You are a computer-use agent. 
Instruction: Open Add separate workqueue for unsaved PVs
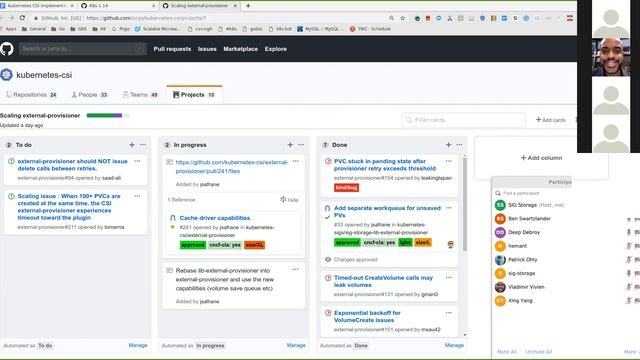click(x=387, y=211)
